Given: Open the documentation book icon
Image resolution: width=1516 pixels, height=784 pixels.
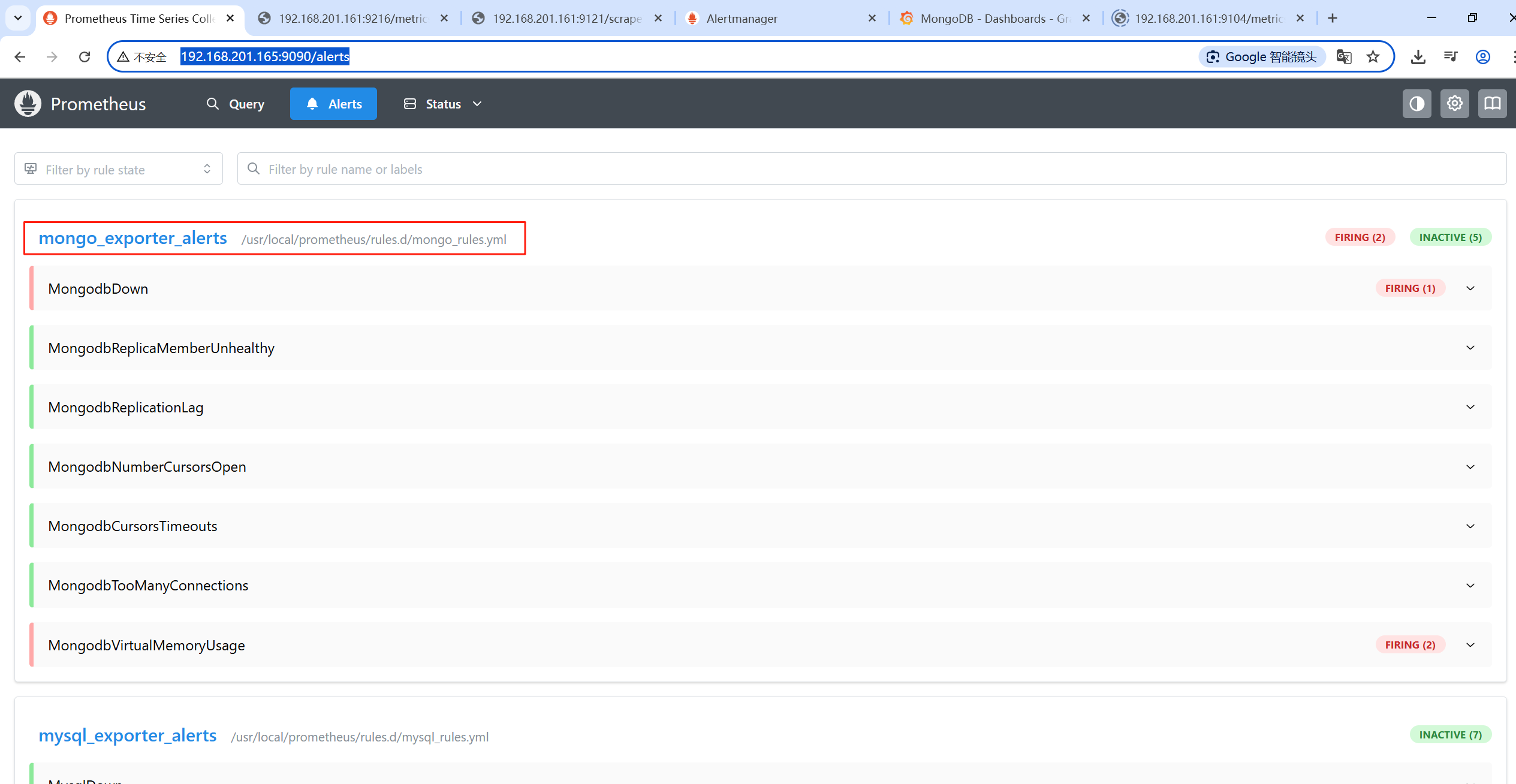Looking at the screenshot, I should tap(1492, 104).
